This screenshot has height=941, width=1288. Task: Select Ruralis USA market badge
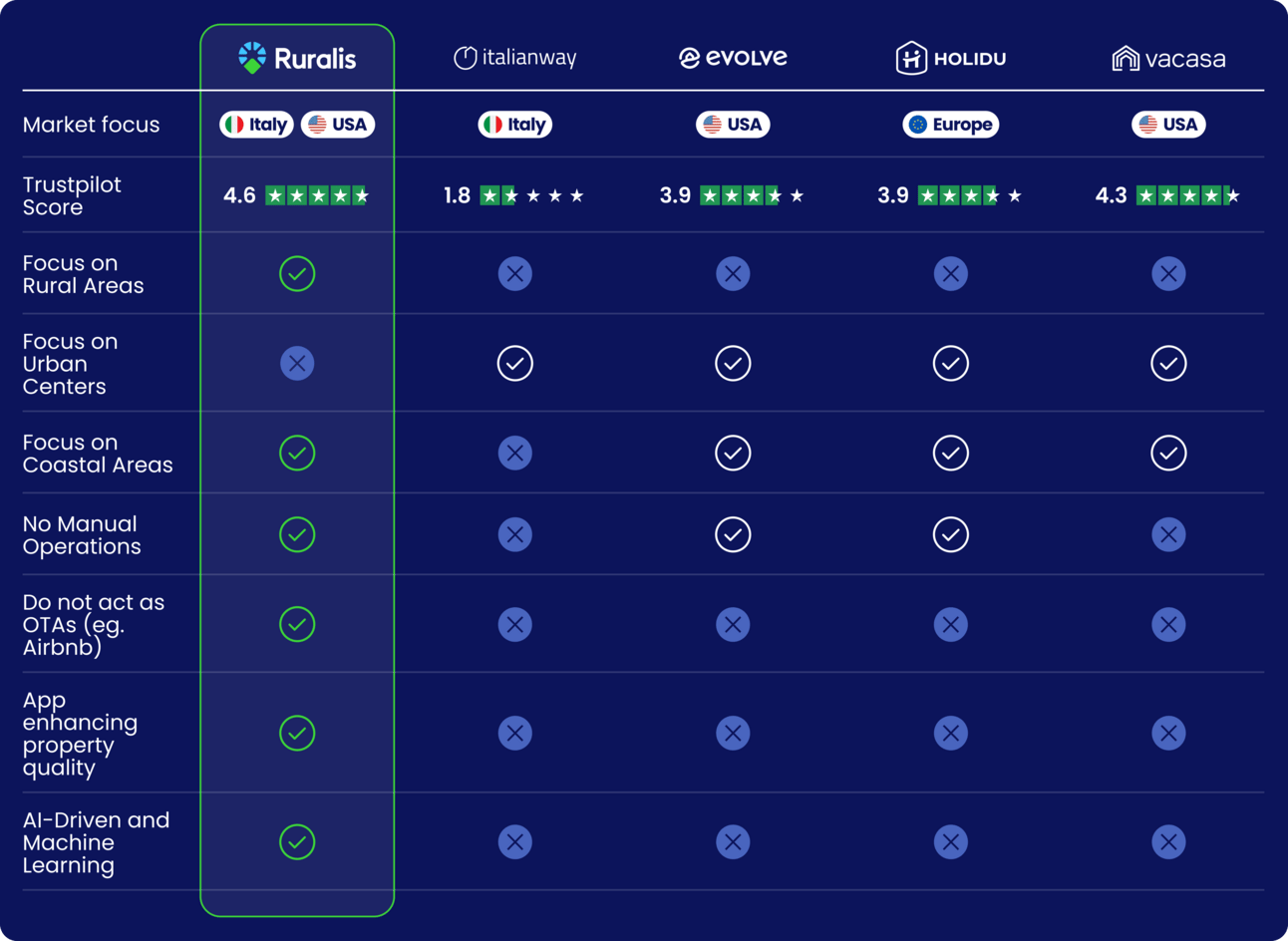[338, 125]
